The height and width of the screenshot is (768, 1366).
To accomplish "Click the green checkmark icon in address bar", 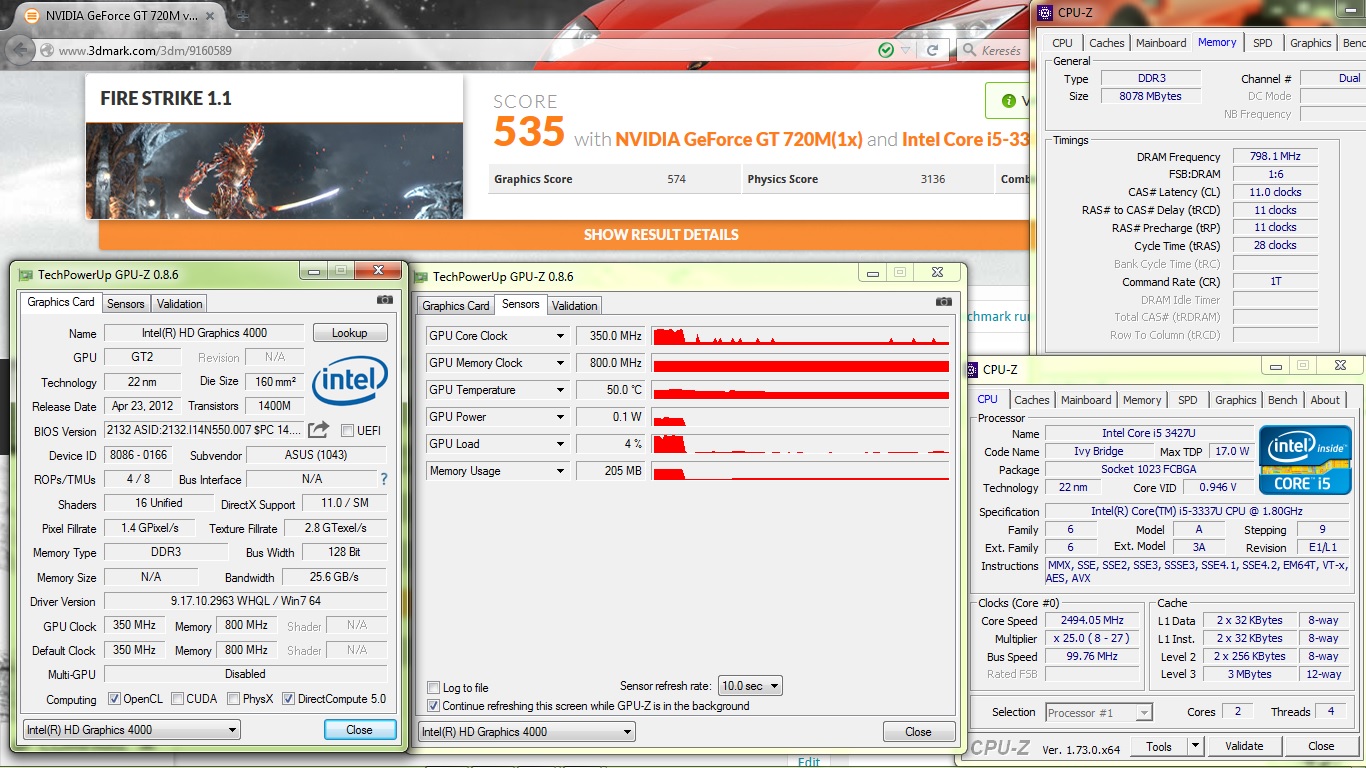I will click(886, 50).
